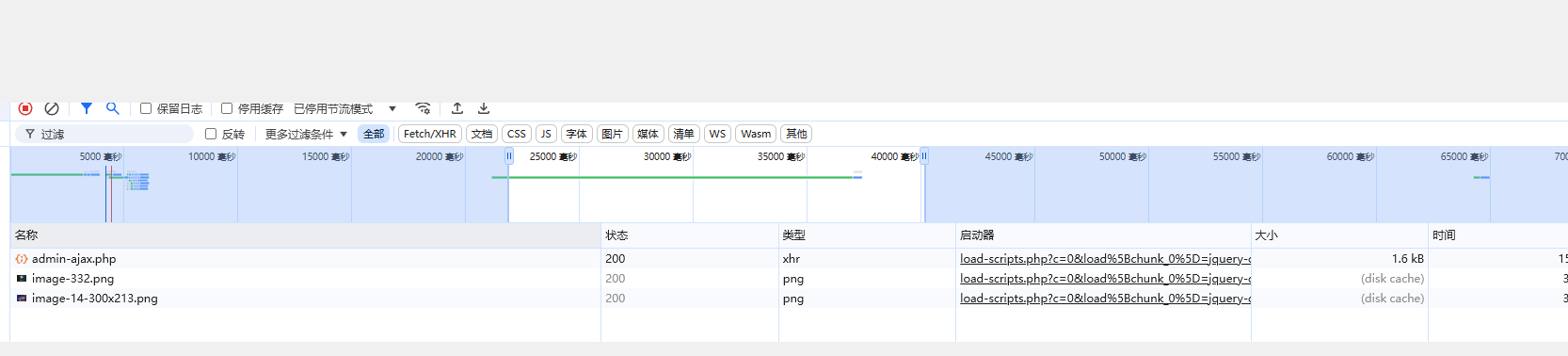The width and height of the screenshot is (1568, 356).
Task: Open network conditions wifi icon
Action: click(423, 108)
